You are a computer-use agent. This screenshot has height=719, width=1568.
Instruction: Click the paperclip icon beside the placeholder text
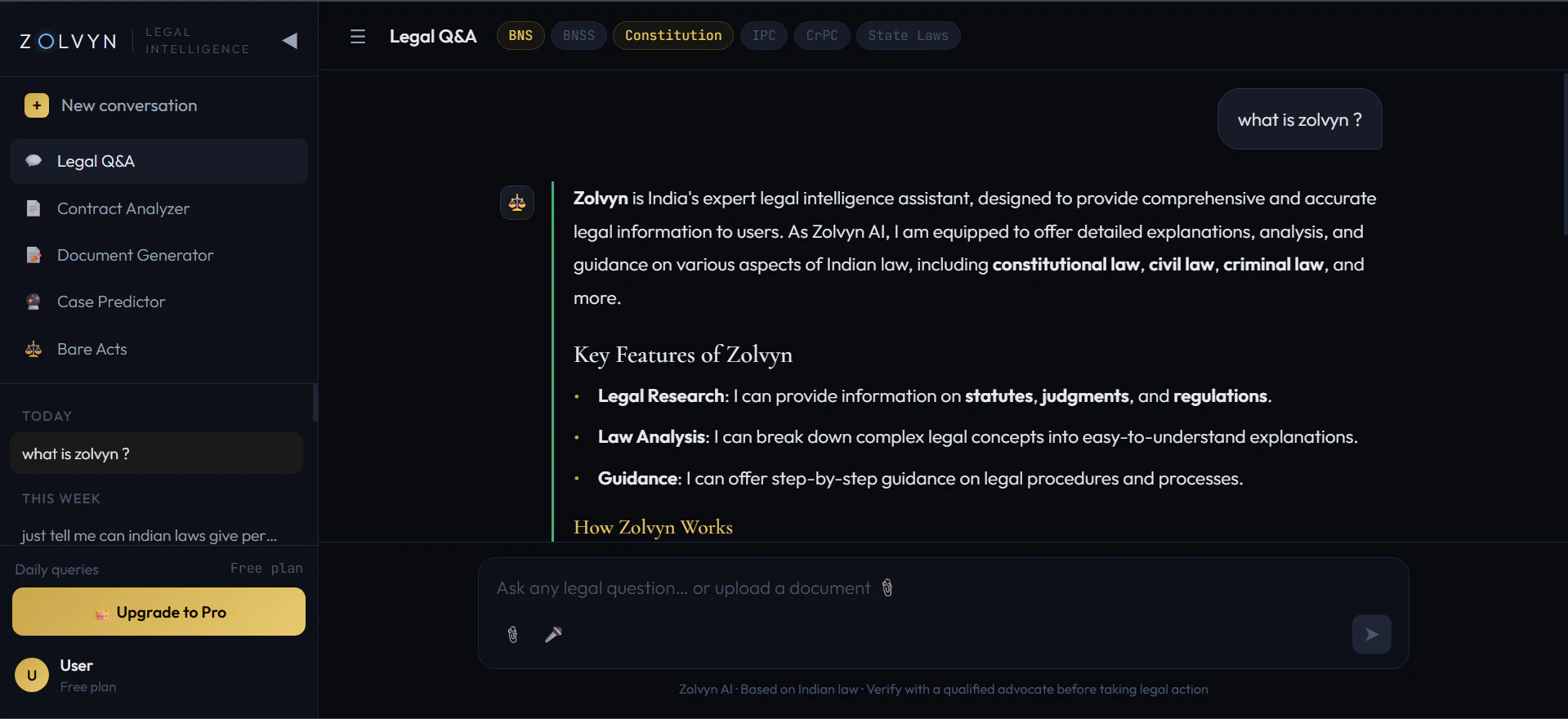pos(887,587)
